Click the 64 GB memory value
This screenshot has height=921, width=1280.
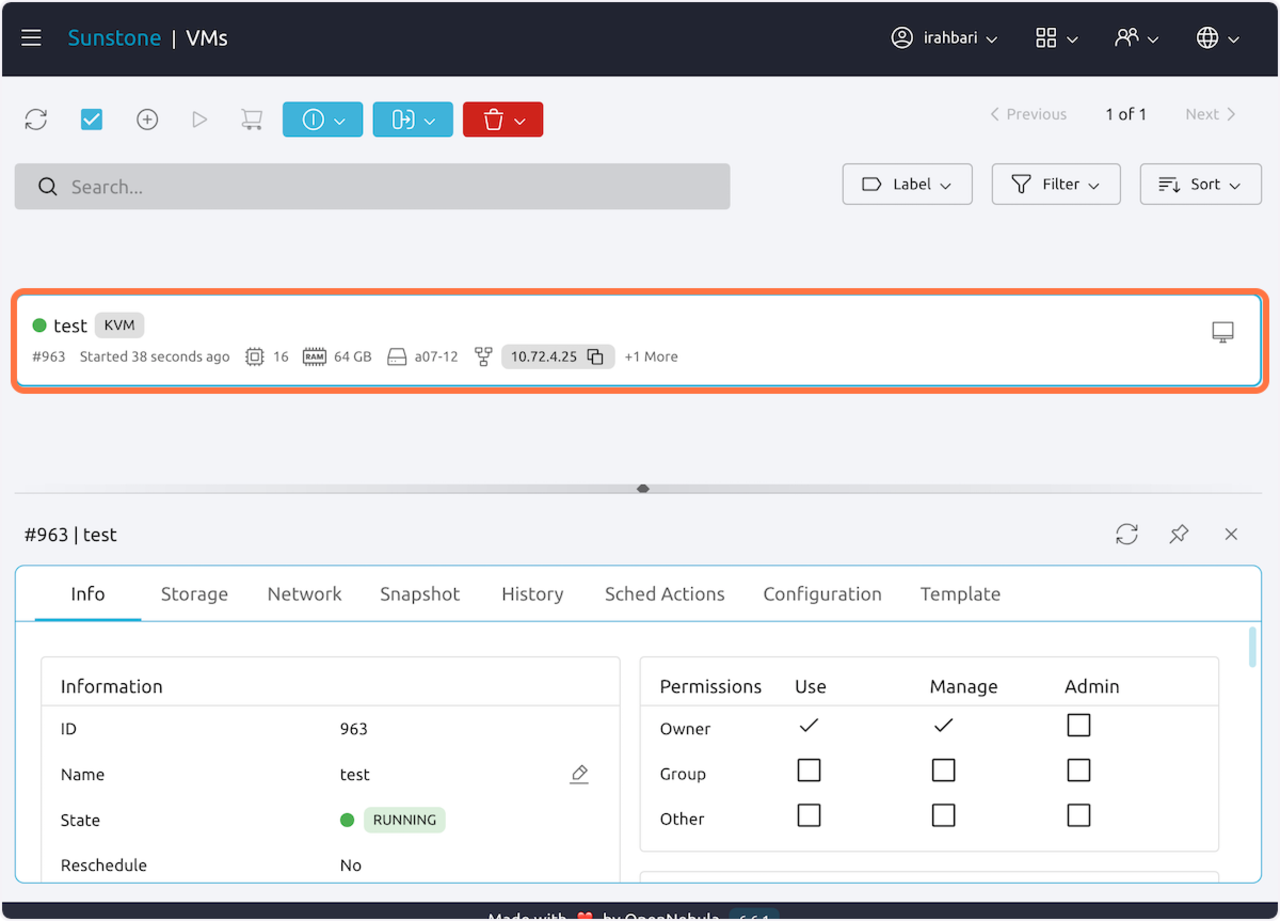pyautogui.click(x=353, y=357)
